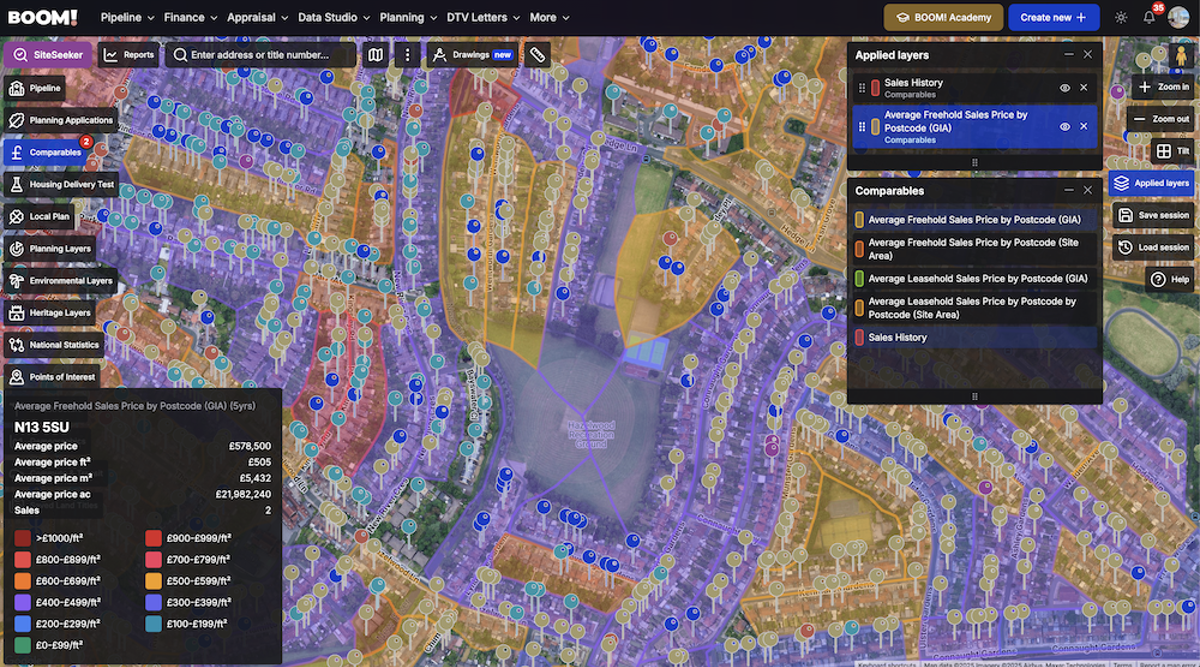Minimize the Comparables panel
The image size is (1200, 667).
coord(1069,190)
